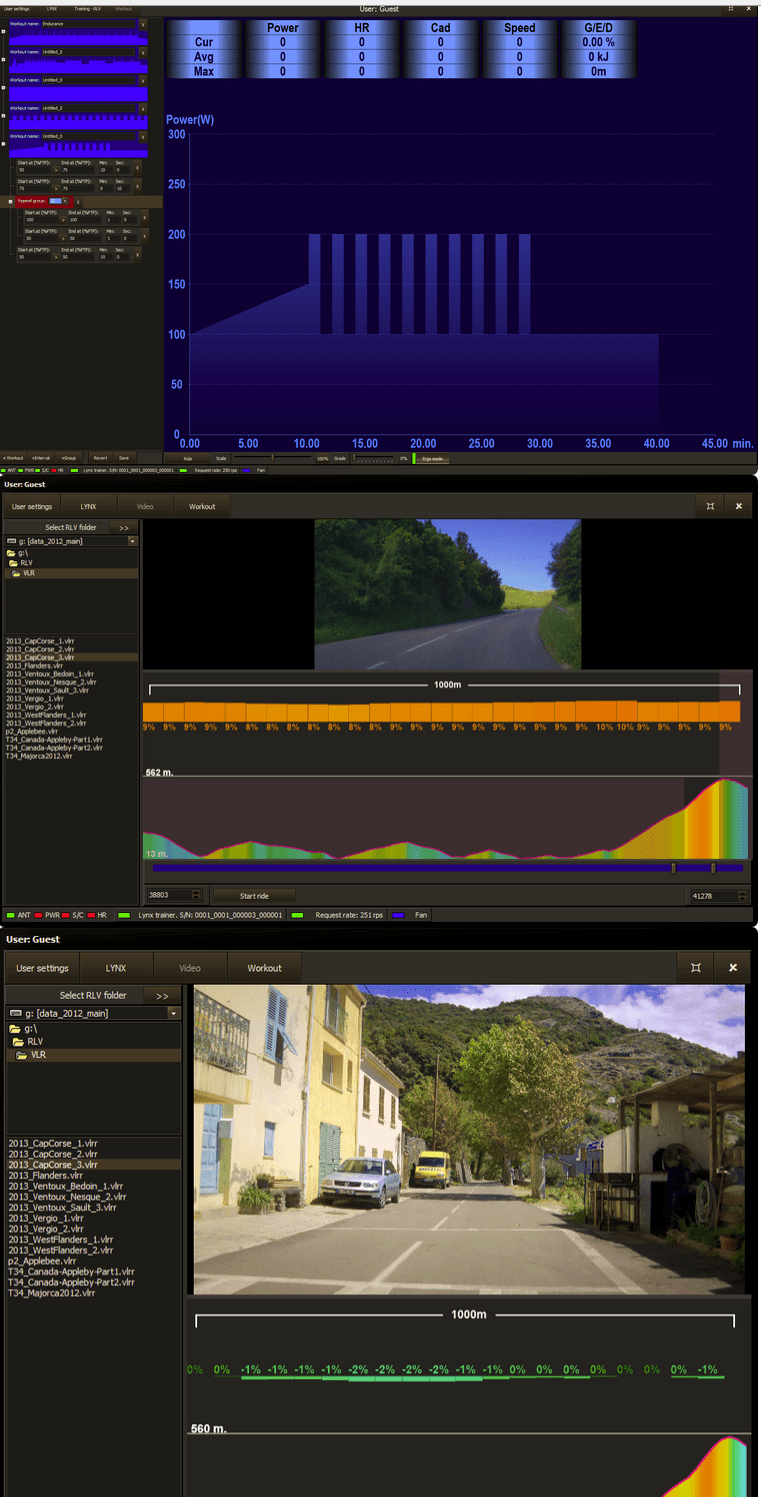This screenshot has width=761, height=1497.
Task: Click the Ride button below the graph
Action: pyautogui.click(x=187, y=457)
